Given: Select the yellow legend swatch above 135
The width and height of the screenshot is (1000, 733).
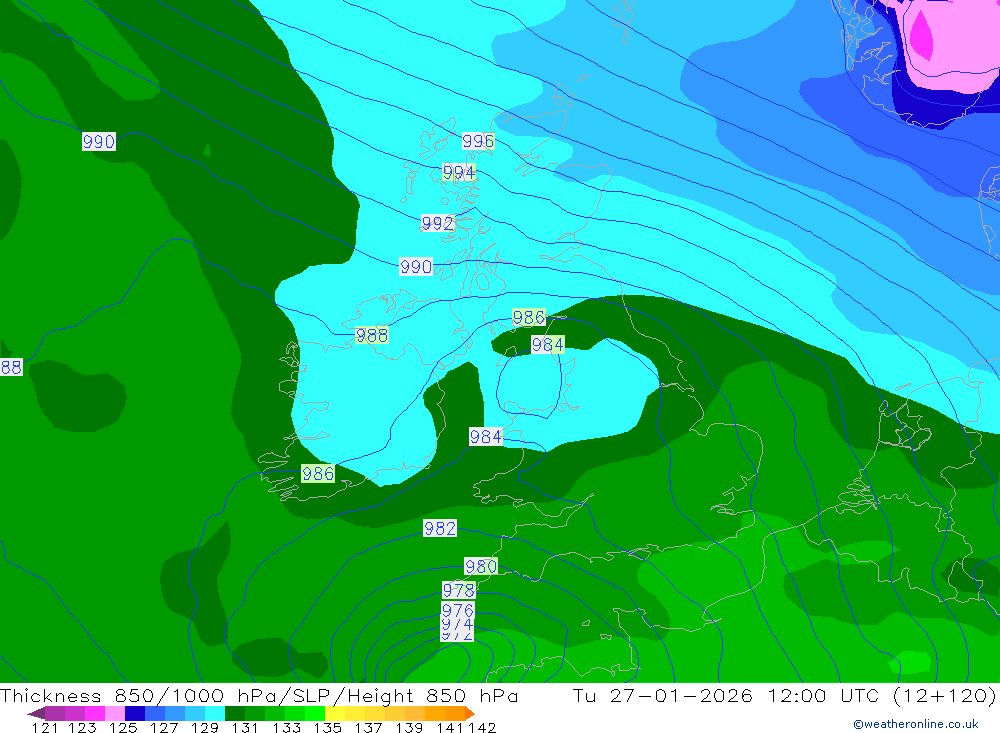Looking at the screenshot, I should click(x=335, y=713).
